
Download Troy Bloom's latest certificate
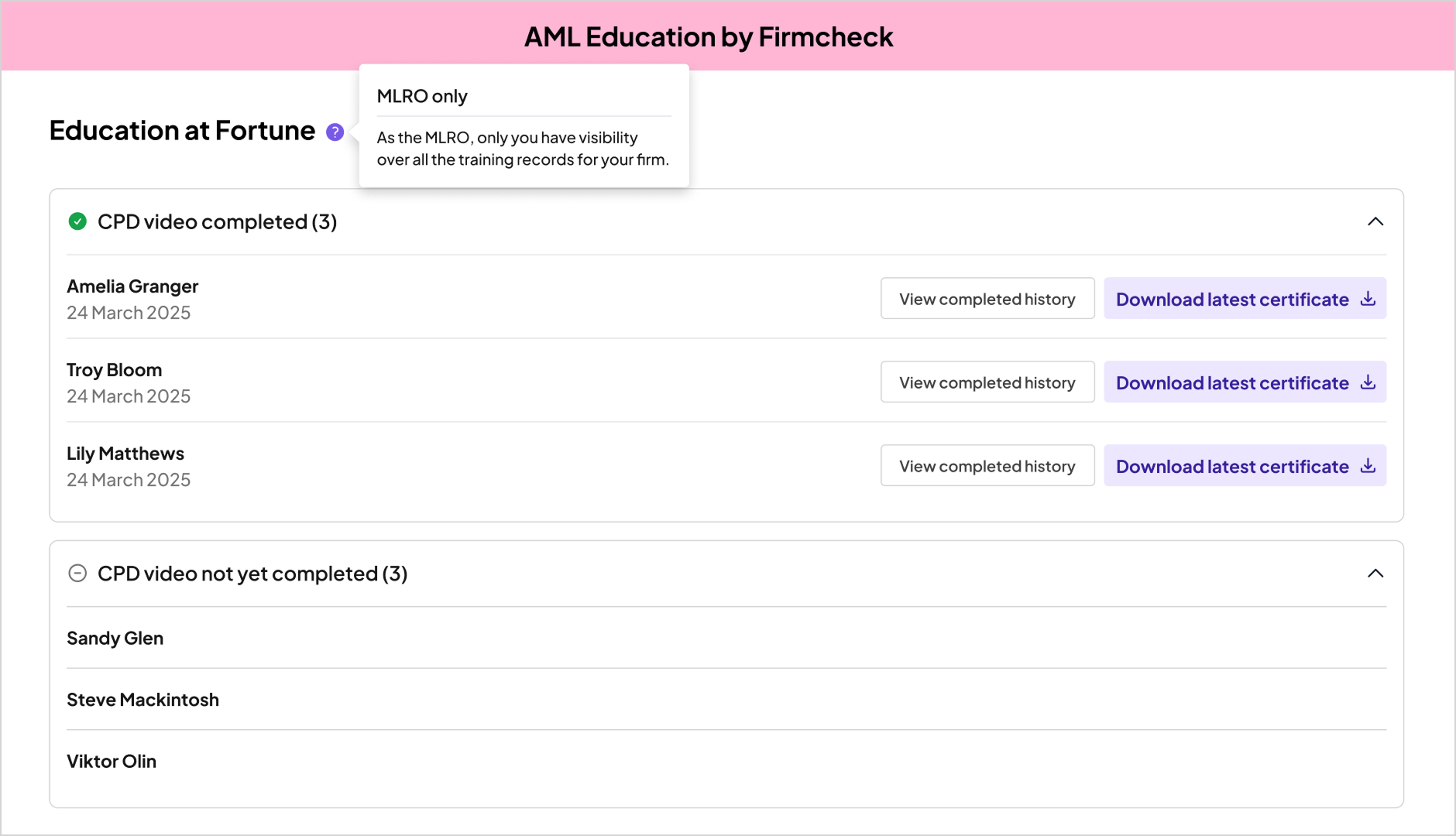coord(1232,382)
